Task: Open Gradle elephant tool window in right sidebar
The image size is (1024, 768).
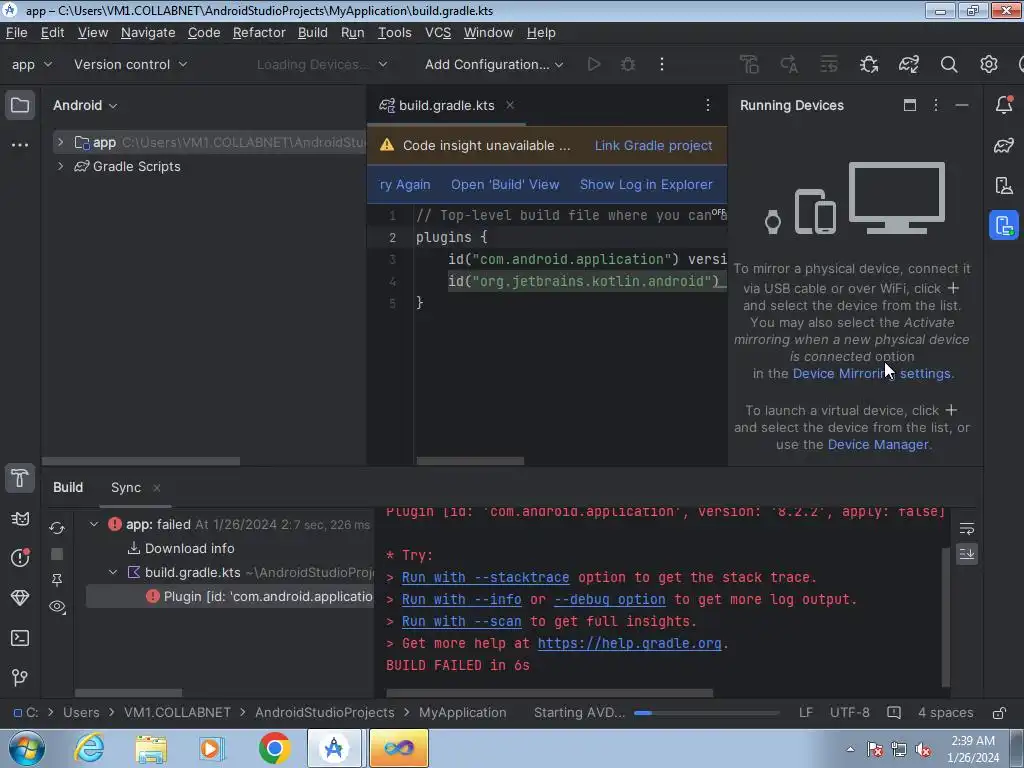Action: tap(1004, 145)
